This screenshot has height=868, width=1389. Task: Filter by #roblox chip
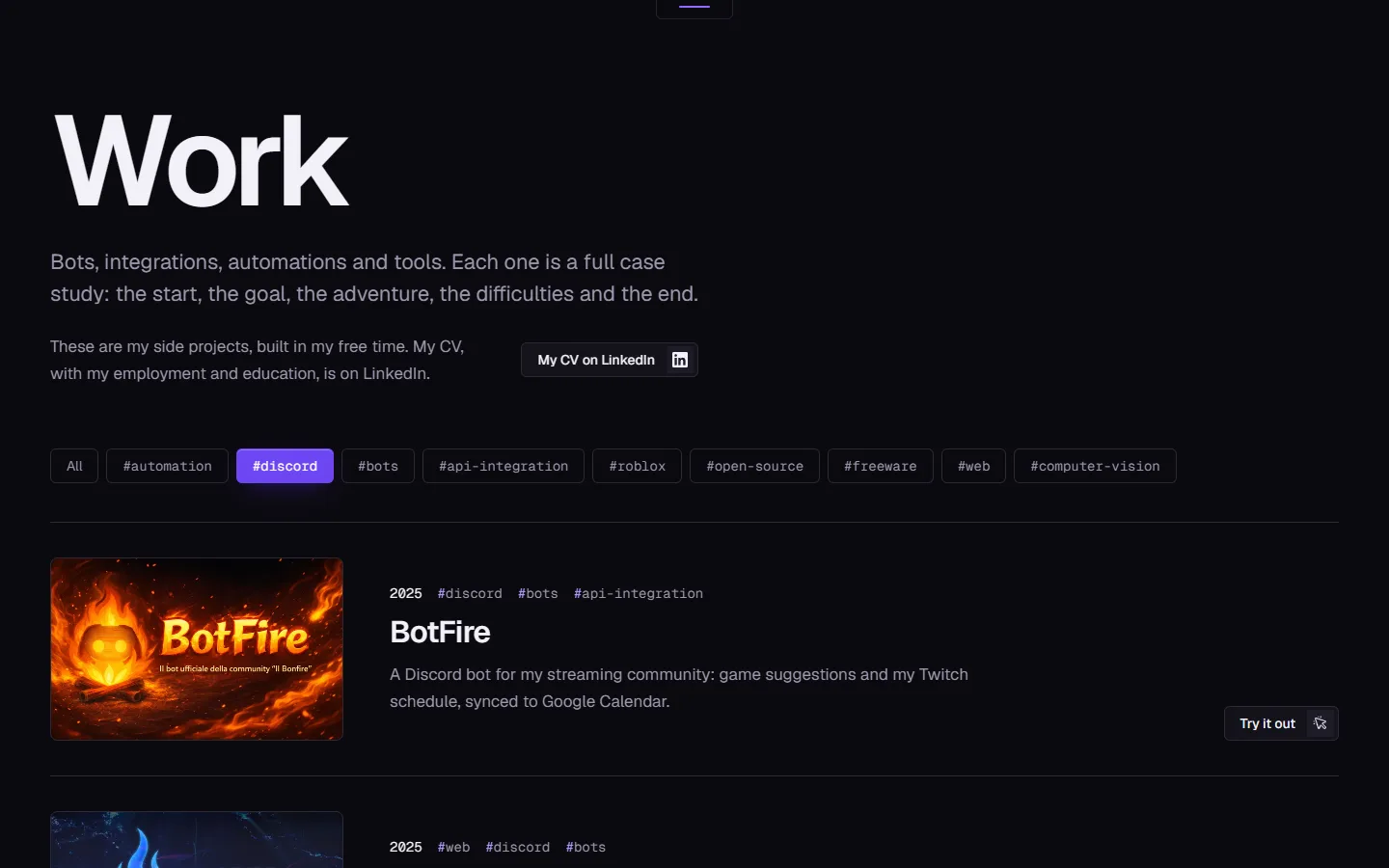(x=637, y=466)
